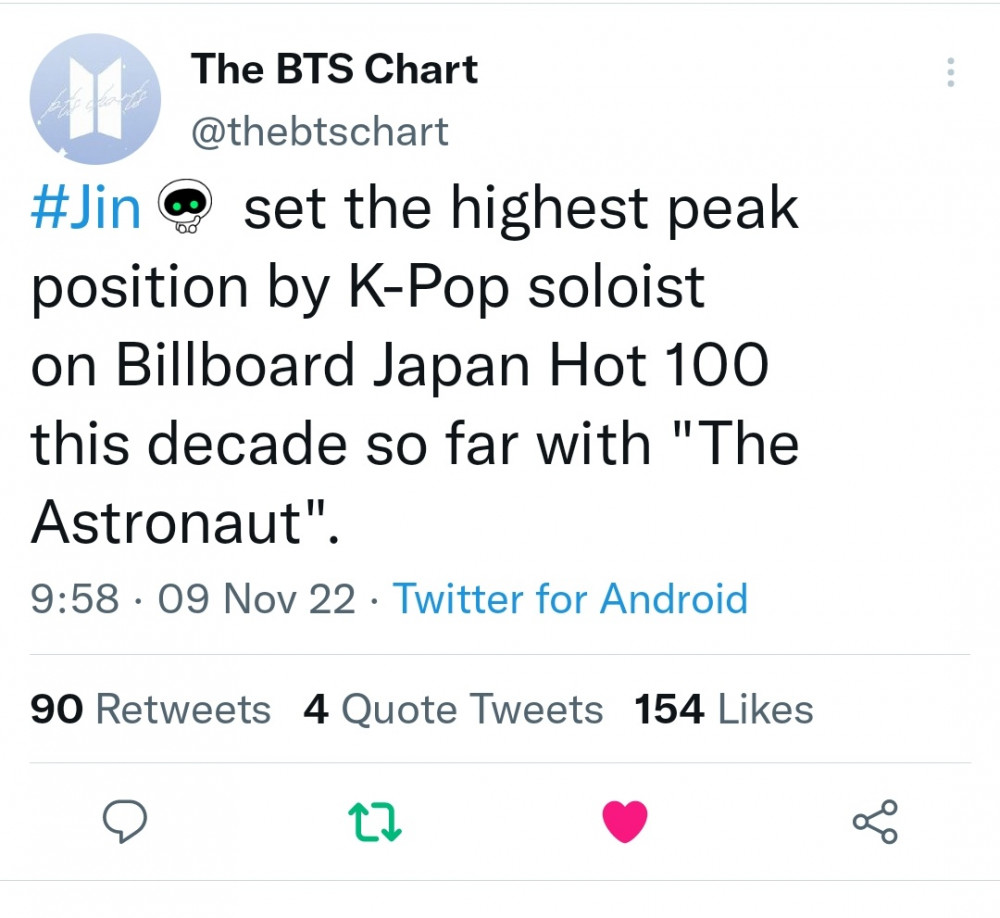This screenshot has width=1000, height=918.
Task: See the 154 Likes list
Action: tap(724, 709)
